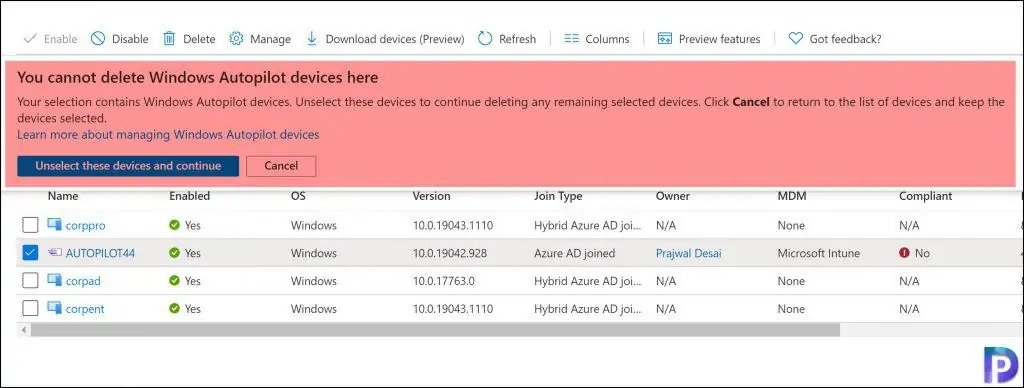
Task: Click version 10.0.17763.0 cell
Action: coord(444,281)
